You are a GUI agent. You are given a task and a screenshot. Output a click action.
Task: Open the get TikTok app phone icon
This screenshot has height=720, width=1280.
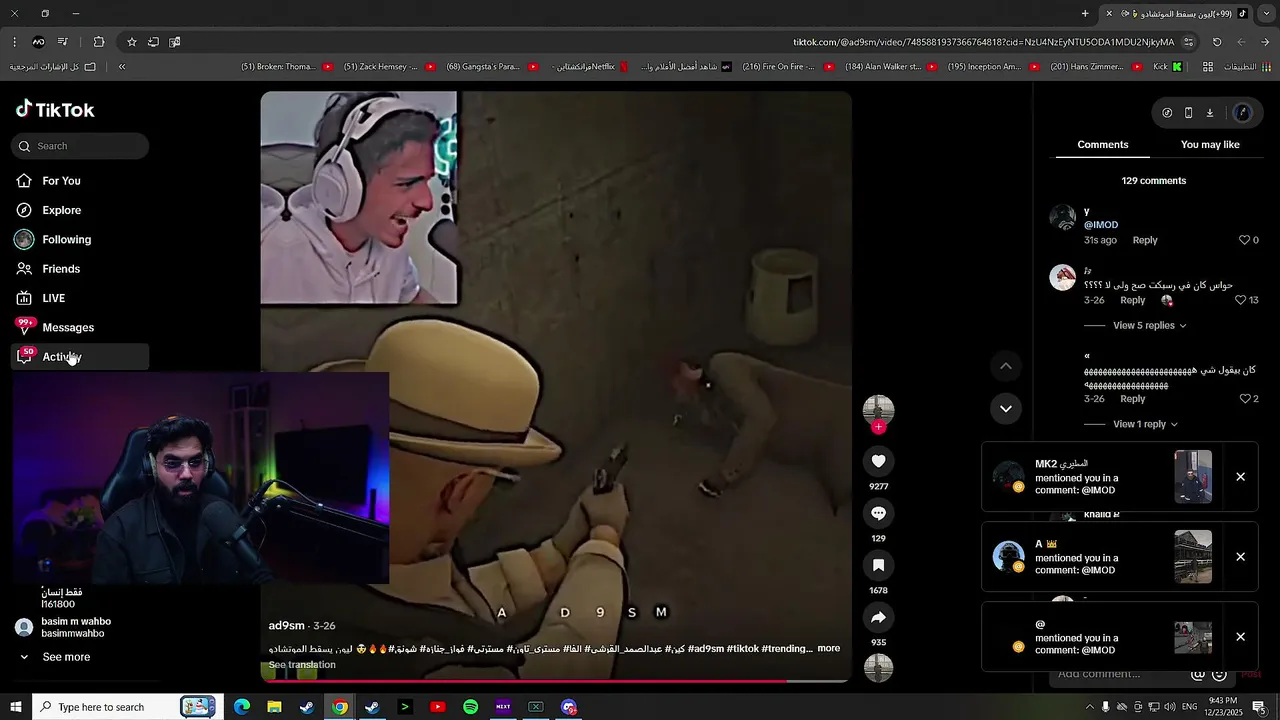[1188, 113]
